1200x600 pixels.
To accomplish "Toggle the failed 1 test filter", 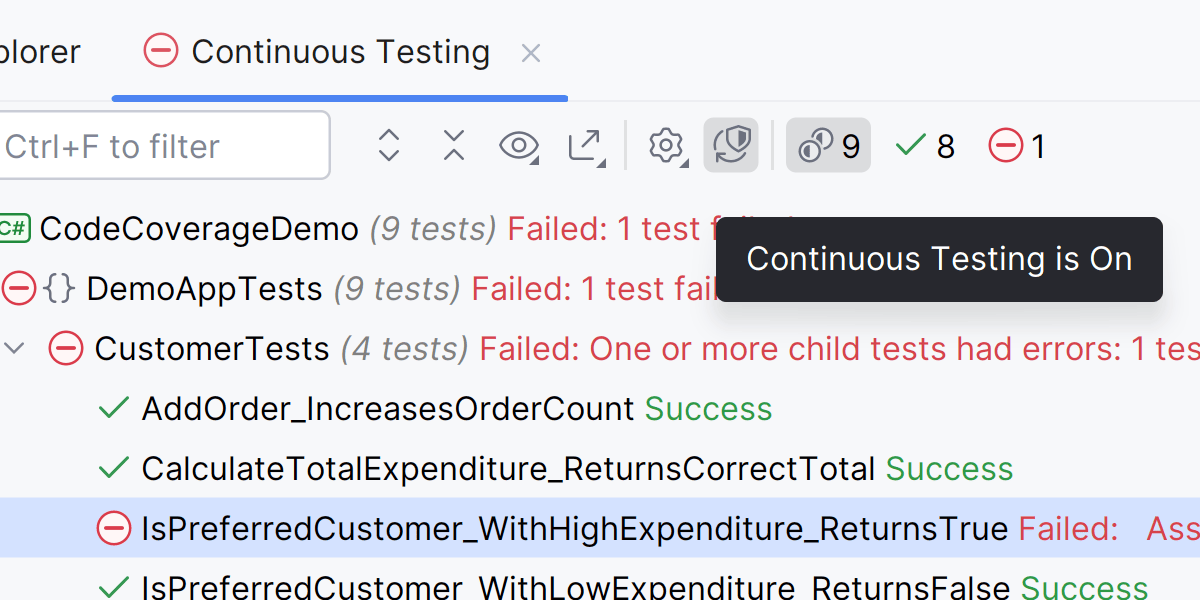I will coord(1017,146).
